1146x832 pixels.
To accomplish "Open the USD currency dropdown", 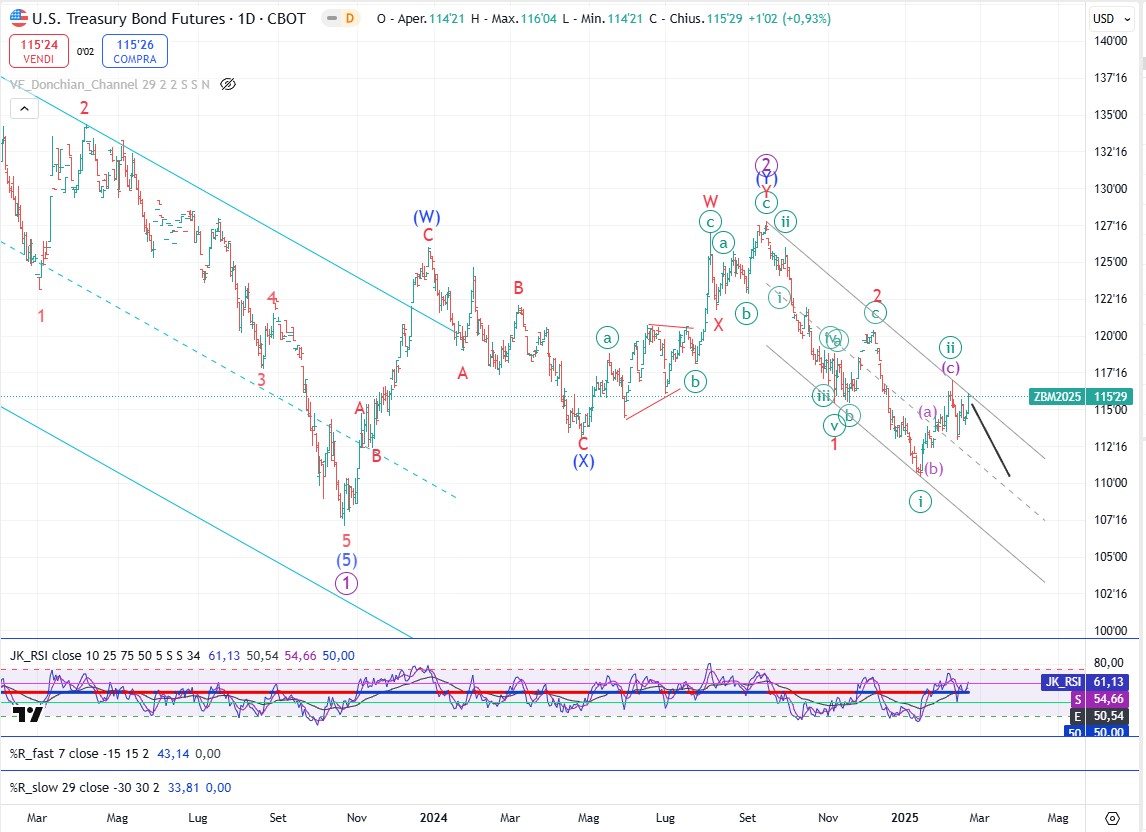I will 1111,18.
